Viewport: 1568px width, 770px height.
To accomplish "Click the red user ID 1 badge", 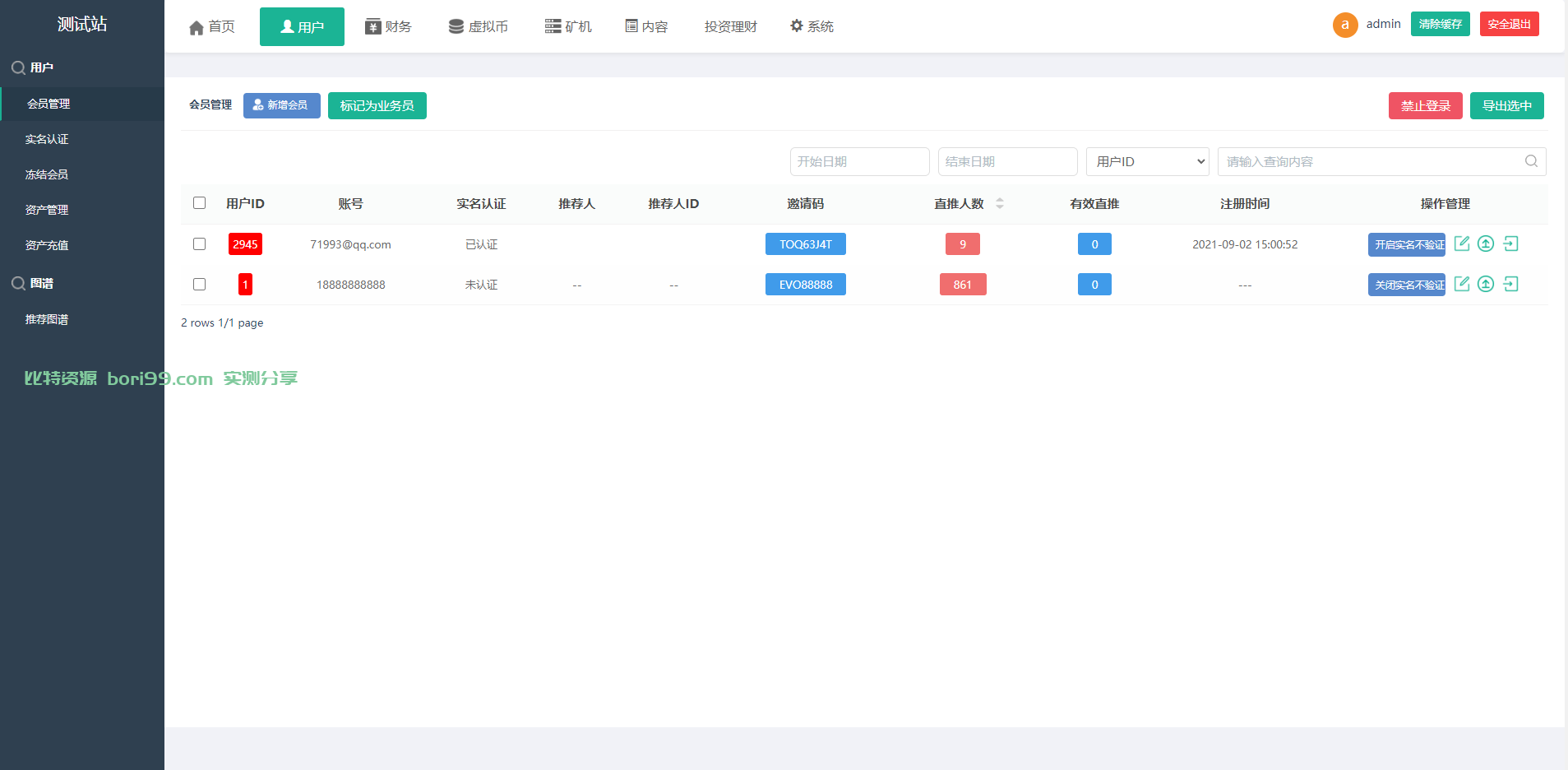I will pos(245,285).
